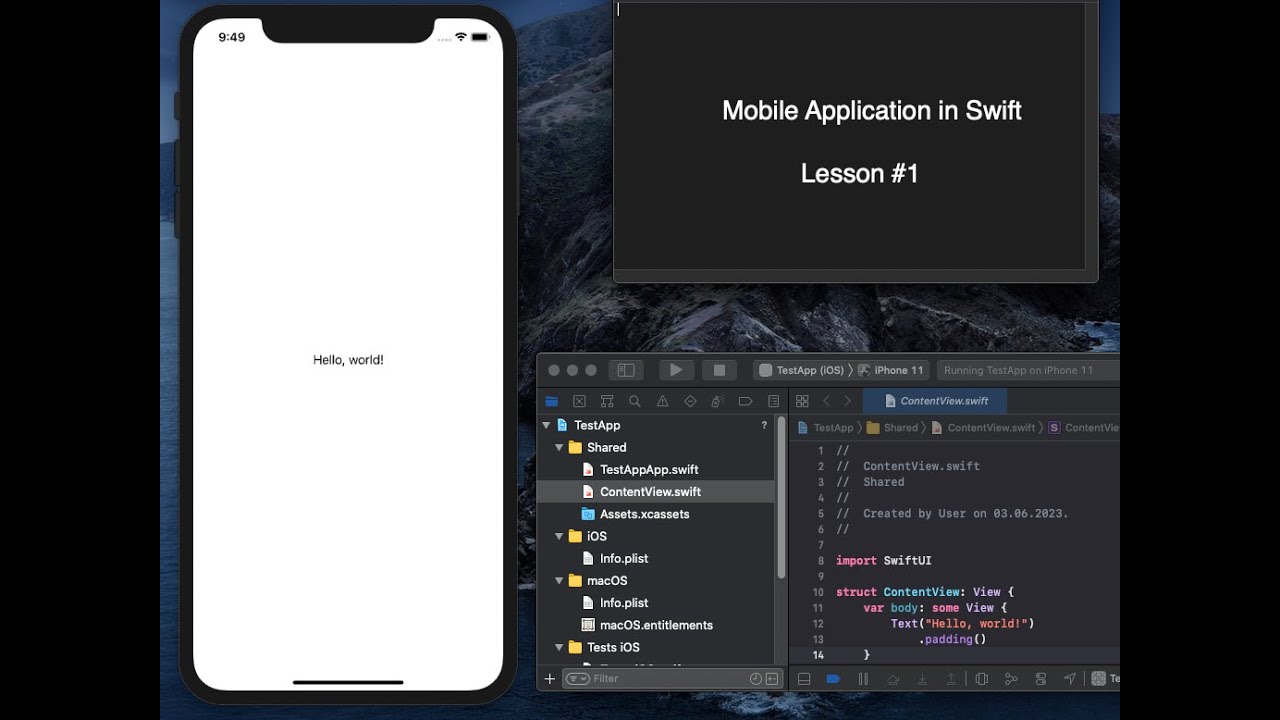Open Assets.xcassets in the navigator
Image resolution: width=1280 pixels, height=720 pixels.
[x=644, y=514]
